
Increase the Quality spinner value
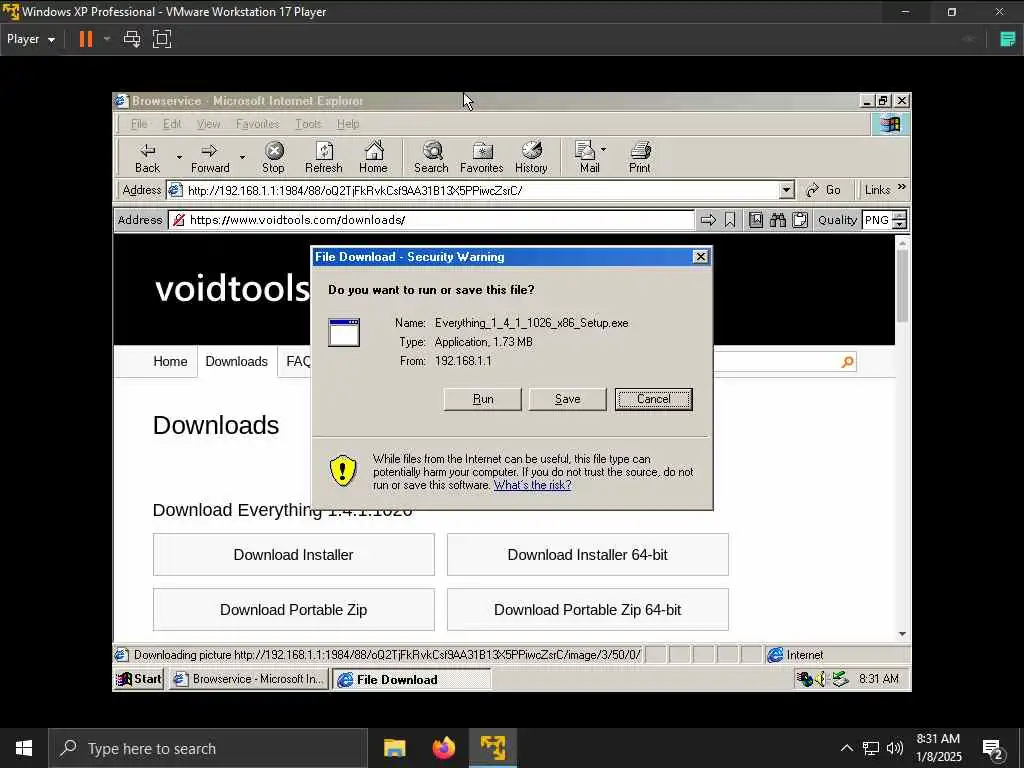(899, 216)
